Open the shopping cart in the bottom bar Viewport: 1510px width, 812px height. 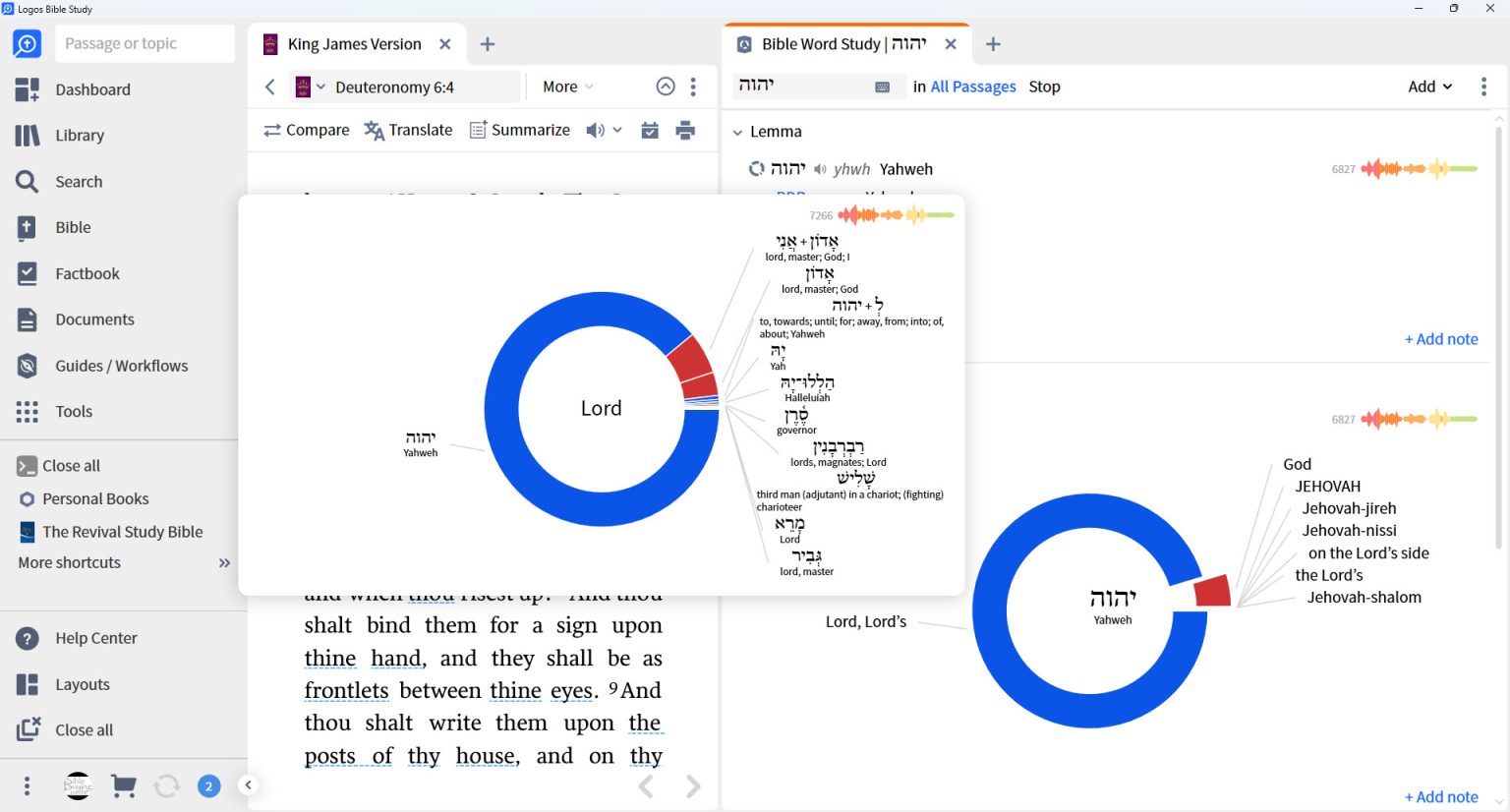click(x=123, y=785)
